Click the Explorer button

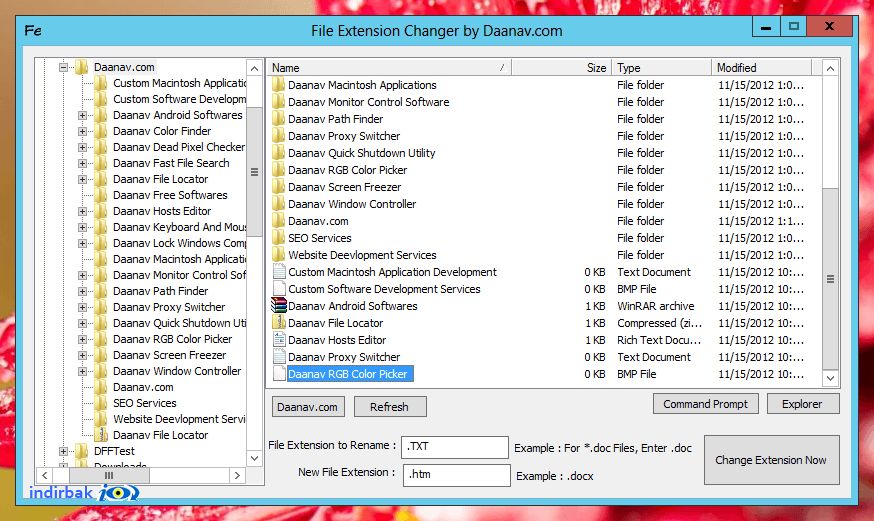(x=803, y=404)
